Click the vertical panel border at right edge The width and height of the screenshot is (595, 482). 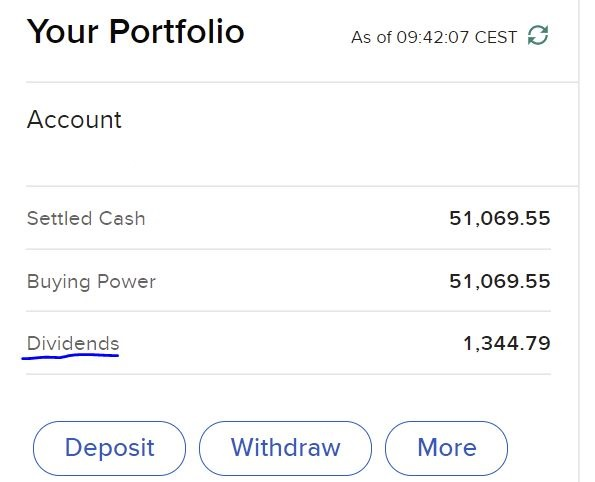[579, 241]
